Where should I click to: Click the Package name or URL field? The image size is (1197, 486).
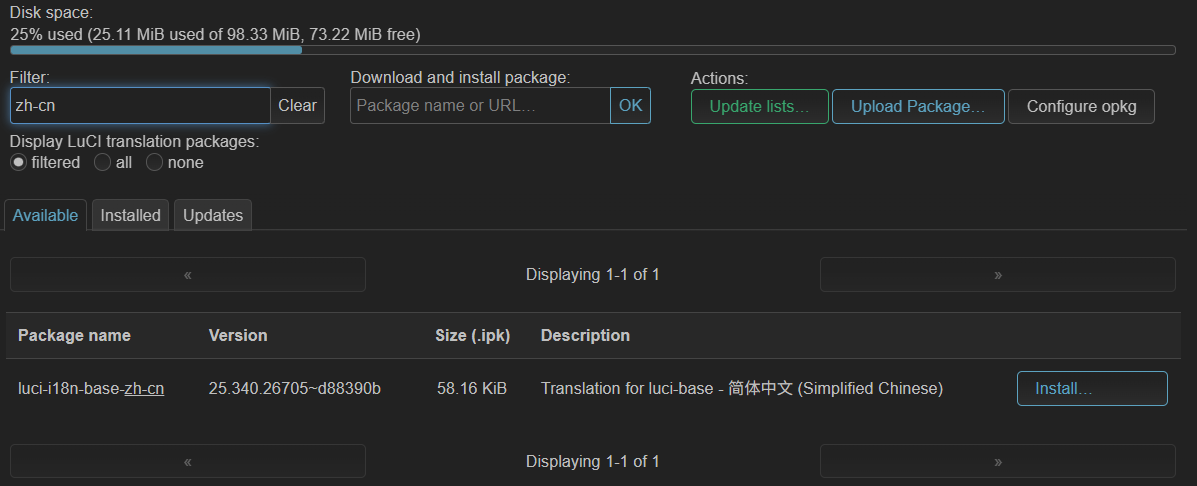(480, 106)
